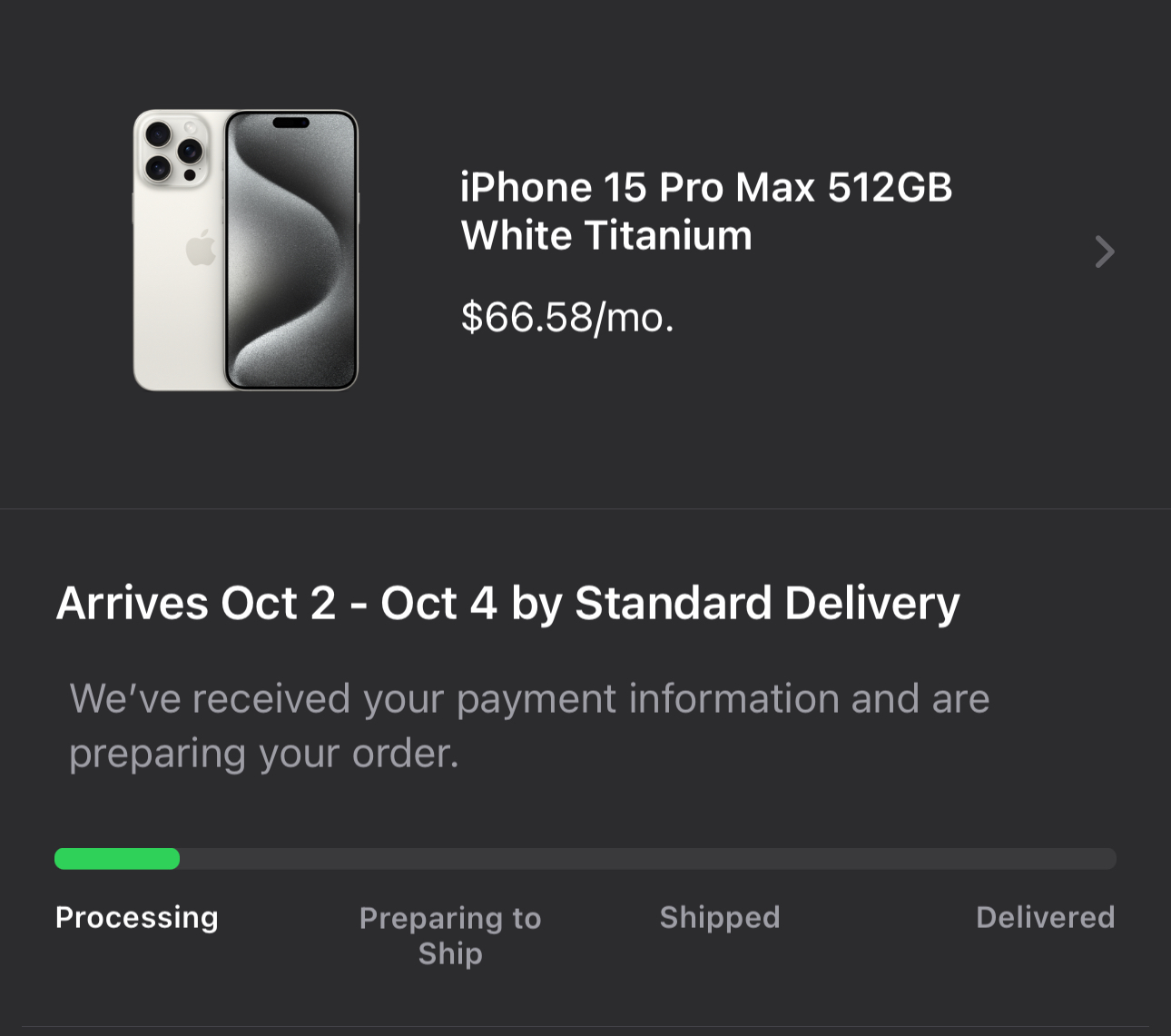Select the "Delivered" status step
The image size is (1171, 1036).
click(x=1045, y=917)
